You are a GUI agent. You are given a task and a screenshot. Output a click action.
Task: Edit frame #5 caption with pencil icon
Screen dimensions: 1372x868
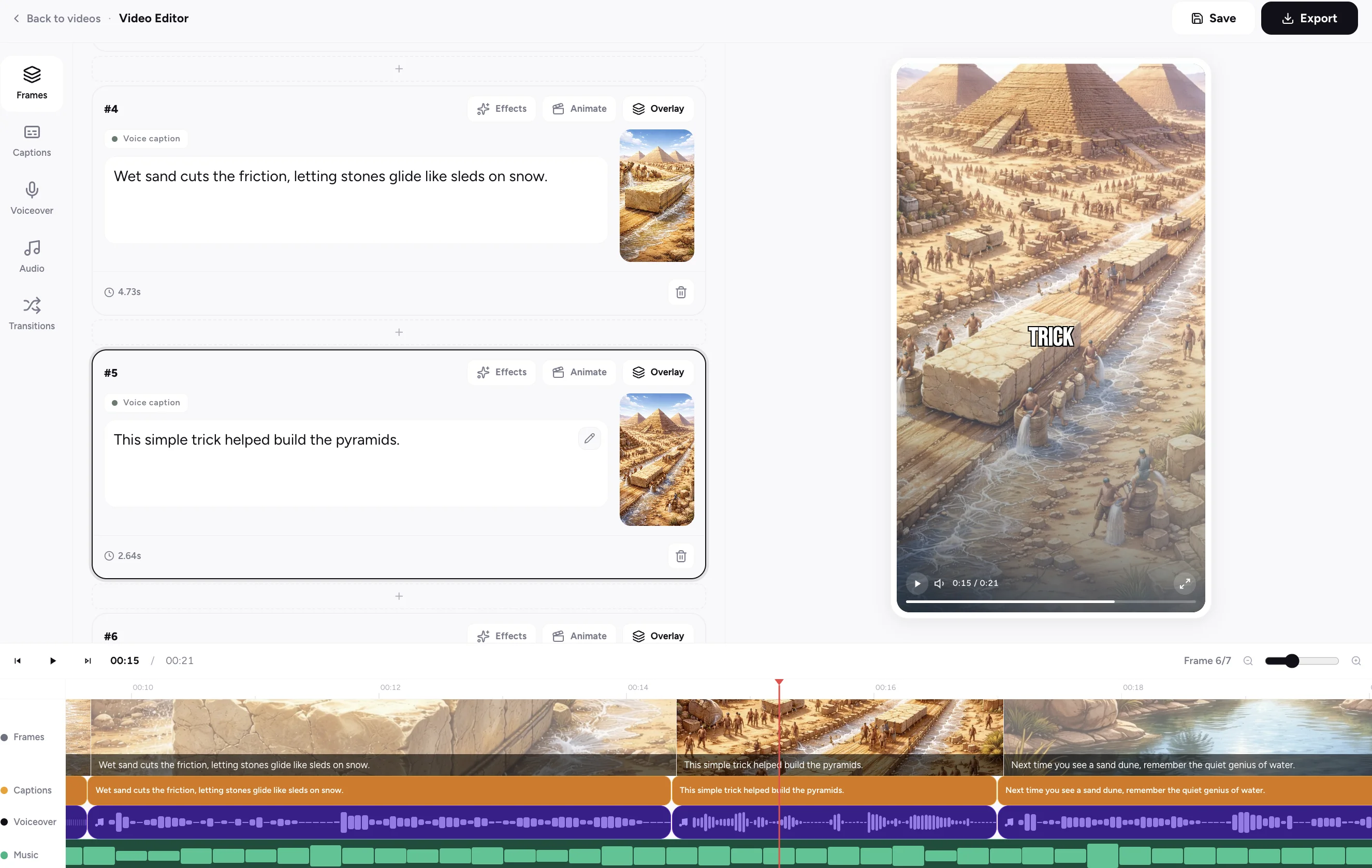point(590,438)
